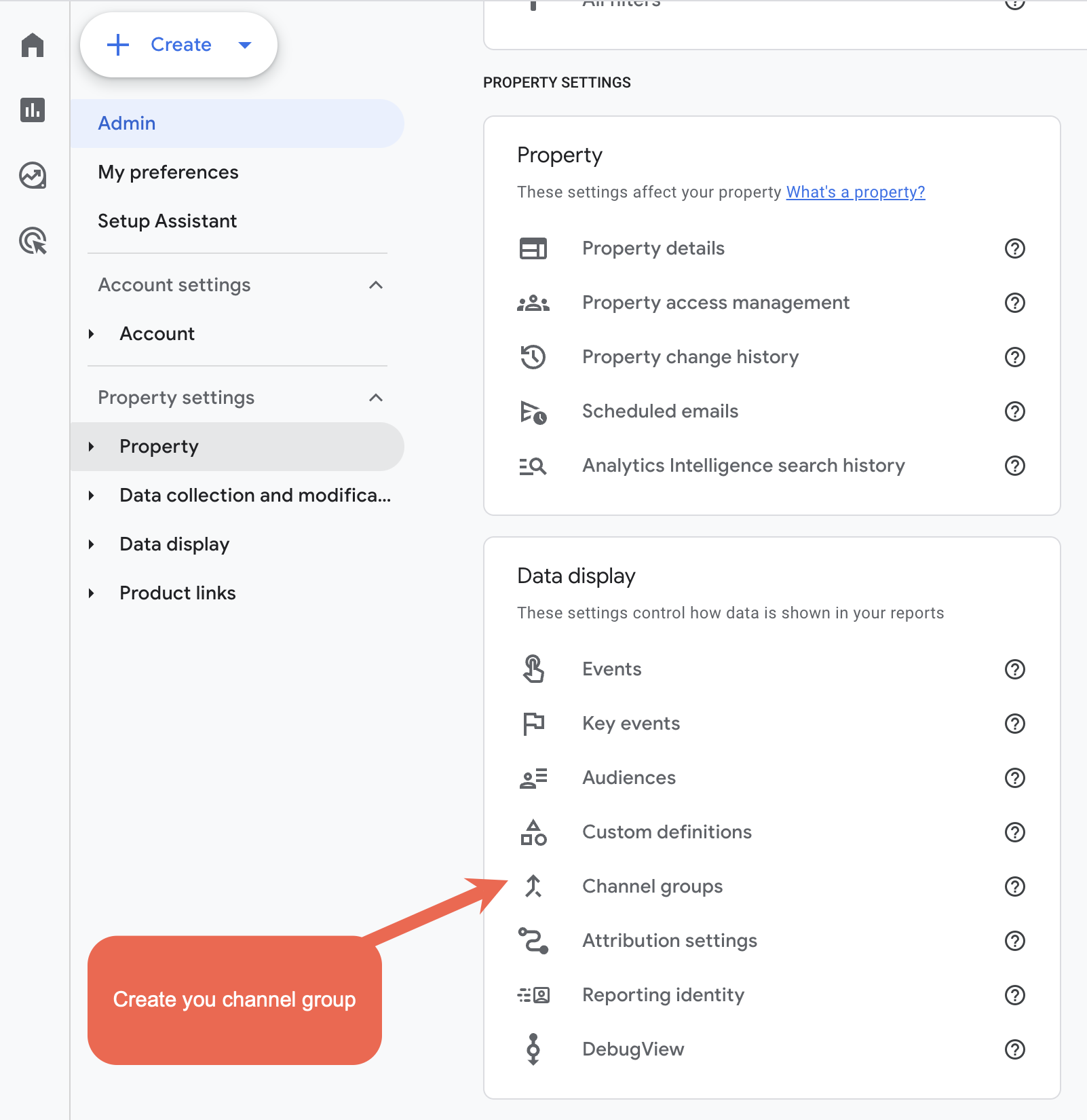The image size is (1087, 1120).
Task: Click the Custom definitions shapes icon
Action: [x=533, y=832]
